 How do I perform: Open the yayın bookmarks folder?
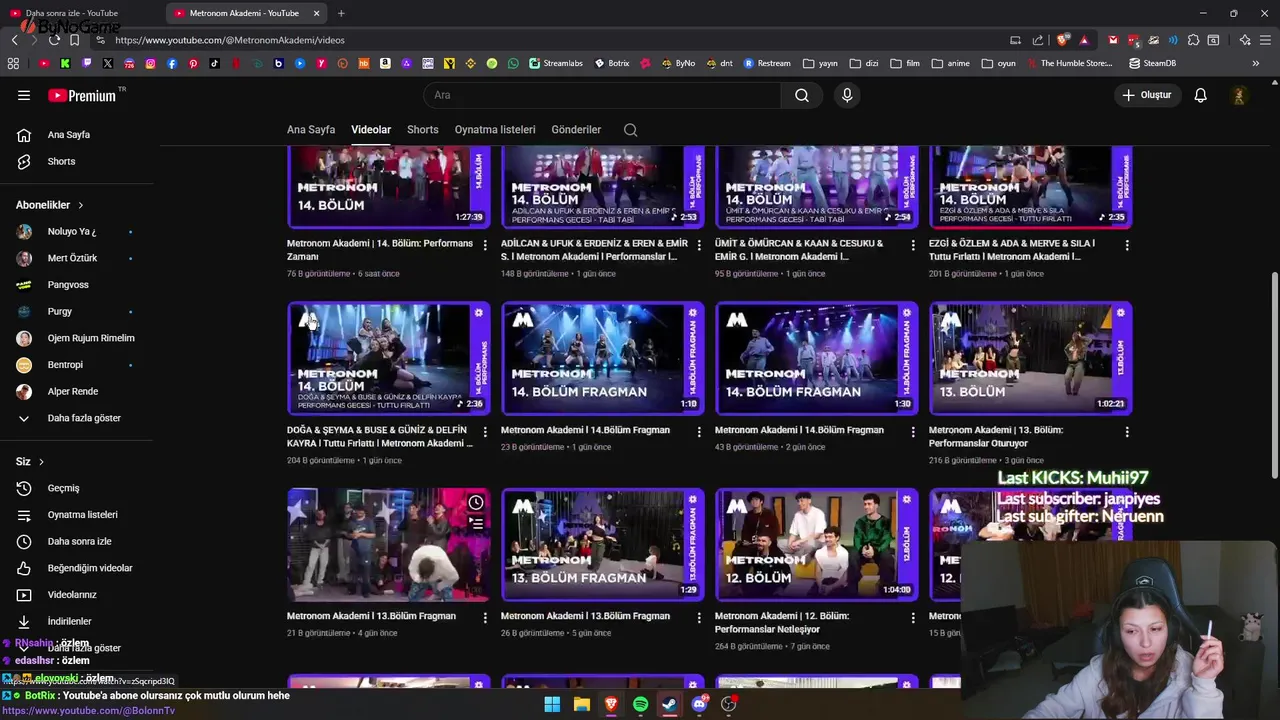coord(820,63)
